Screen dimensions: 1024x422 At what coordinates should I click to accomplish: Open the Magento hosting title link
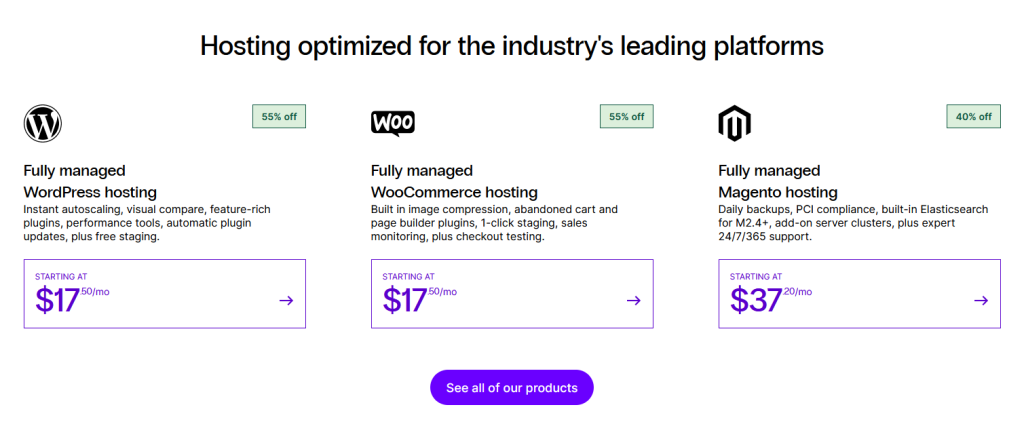coord(777,192)
